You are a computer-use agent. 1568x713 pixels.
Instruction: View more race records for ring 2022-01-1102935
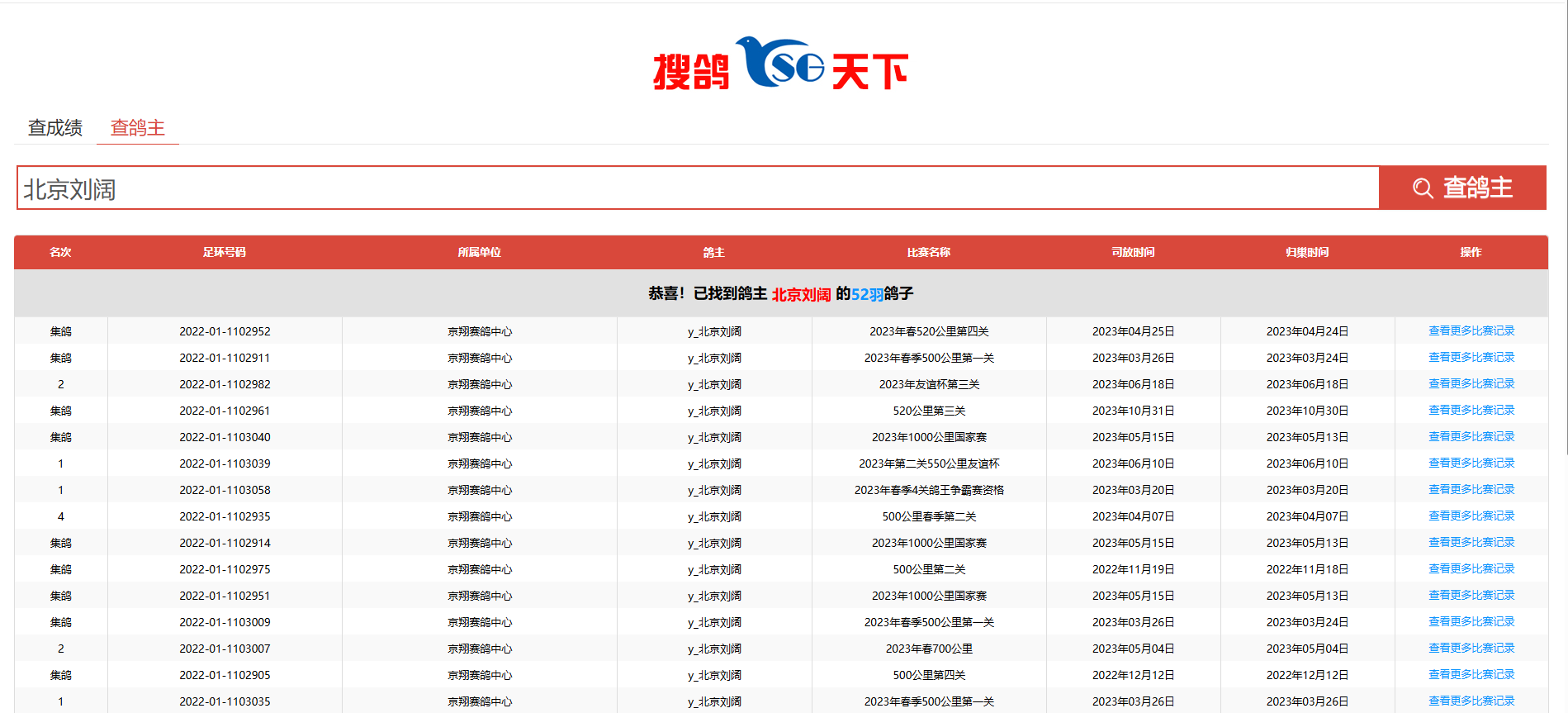1471,516
